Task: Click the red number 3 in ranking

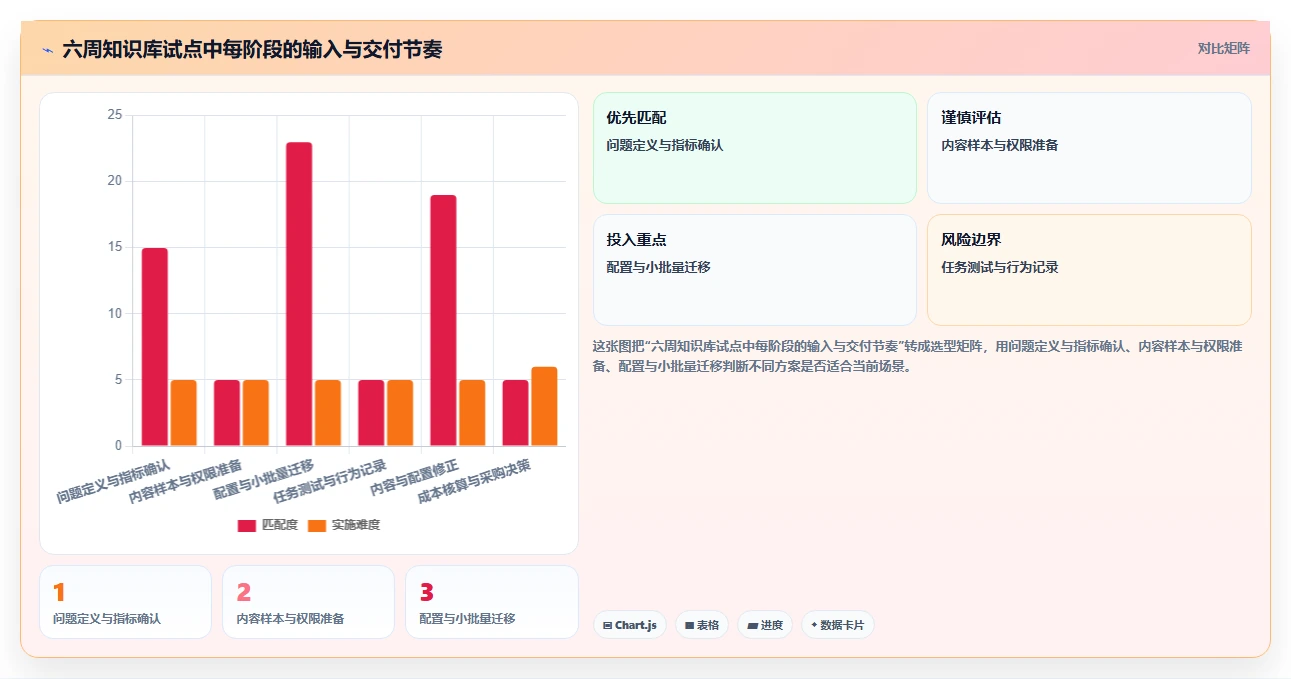Action: [x=427, y=592]
